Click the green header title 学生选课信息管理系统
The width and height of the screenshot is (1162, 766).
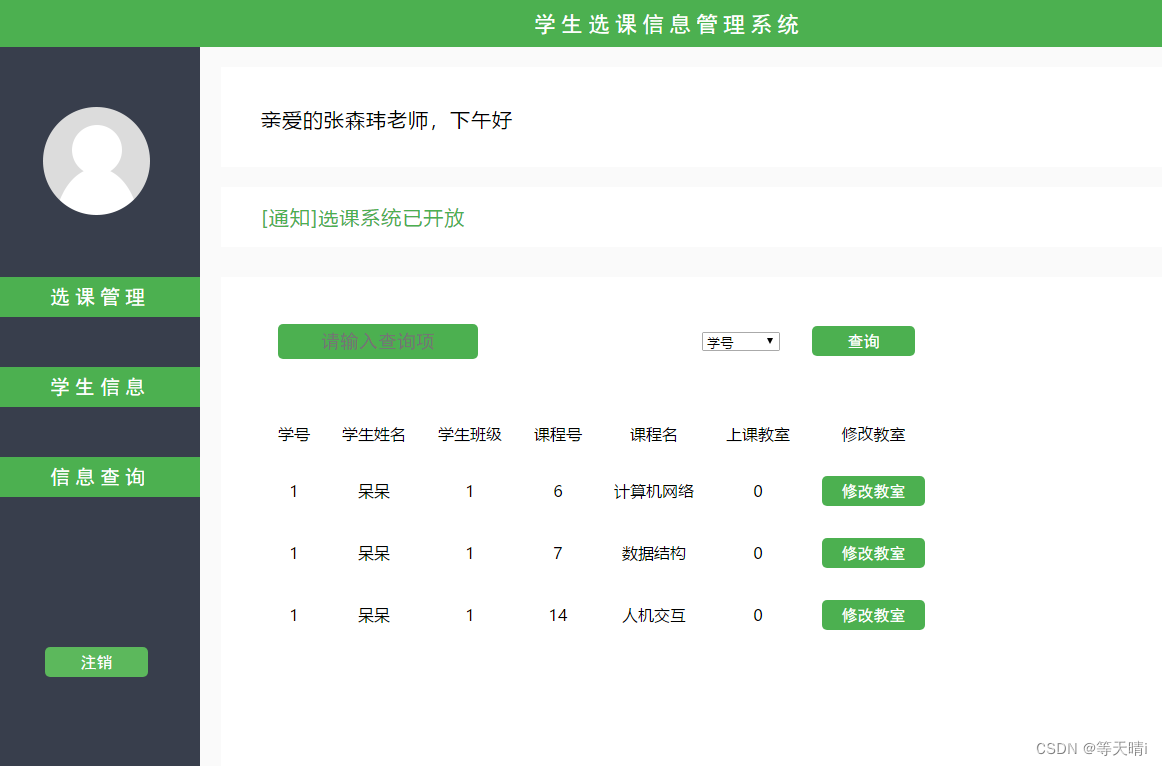coord(666,24)
